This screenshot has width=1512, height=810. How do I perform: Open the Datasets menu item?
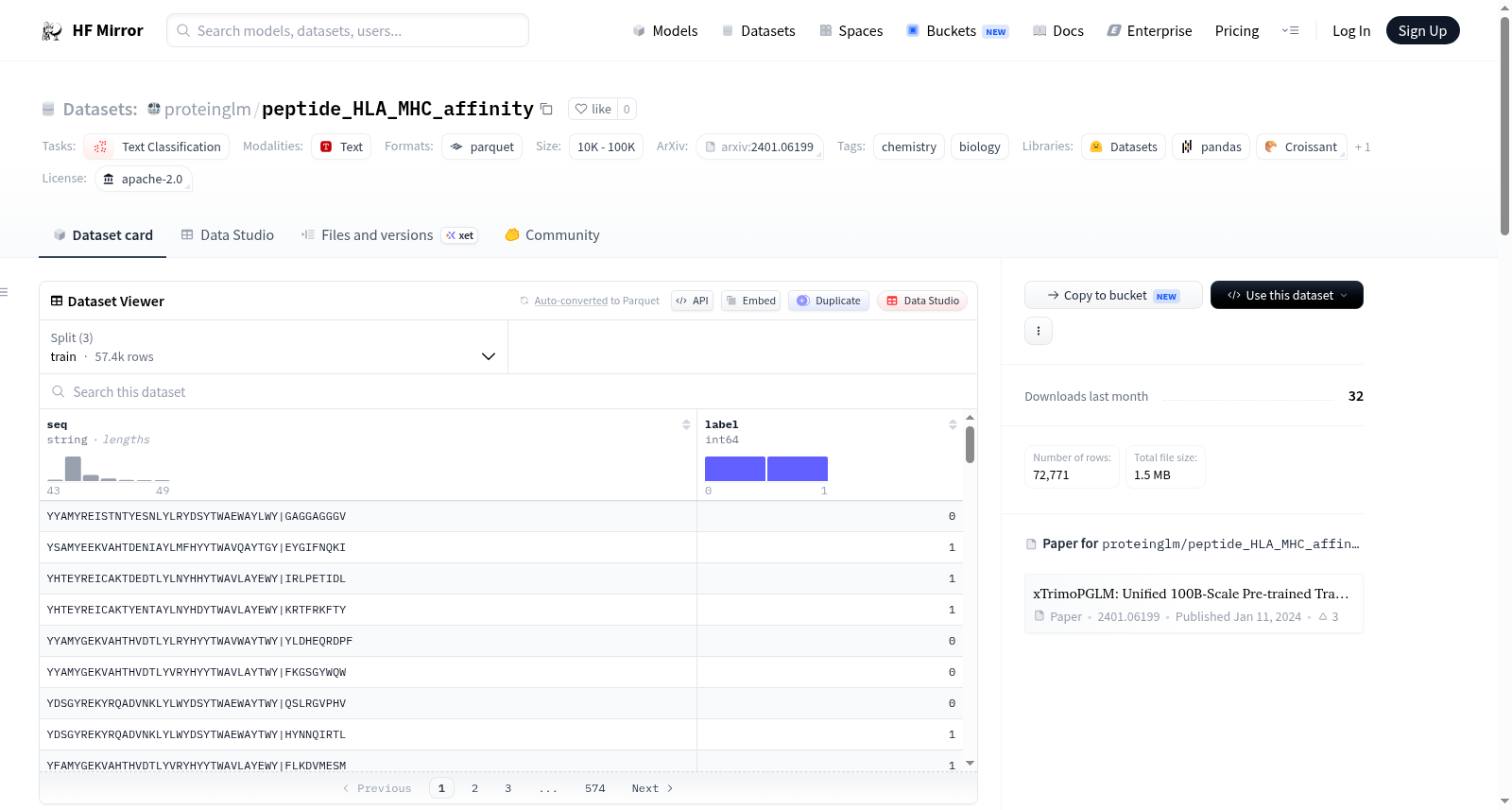759,31
